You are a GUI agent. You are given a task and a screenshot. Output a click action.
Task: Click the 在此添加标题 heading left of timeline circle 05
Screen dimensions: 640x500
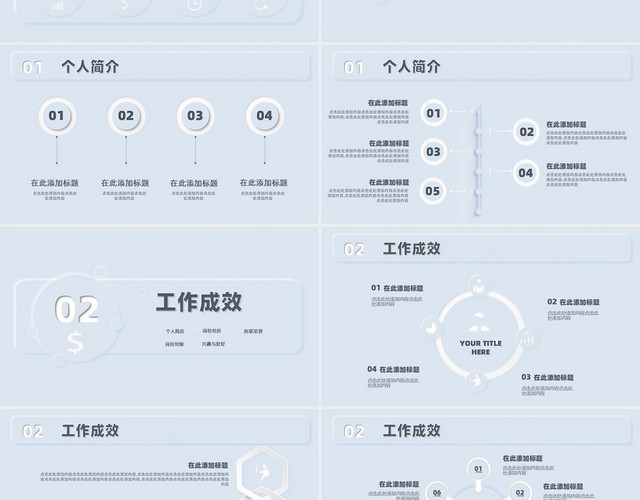click(x=389, y=182)
